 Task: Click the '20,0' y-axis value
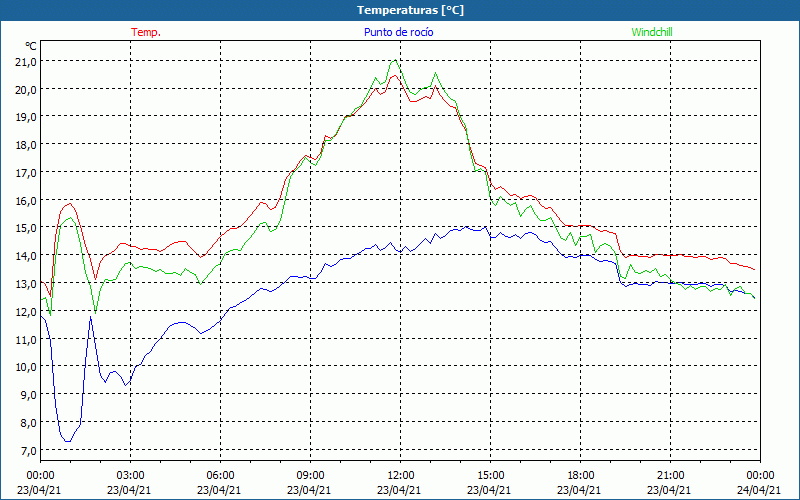(27, 90)
